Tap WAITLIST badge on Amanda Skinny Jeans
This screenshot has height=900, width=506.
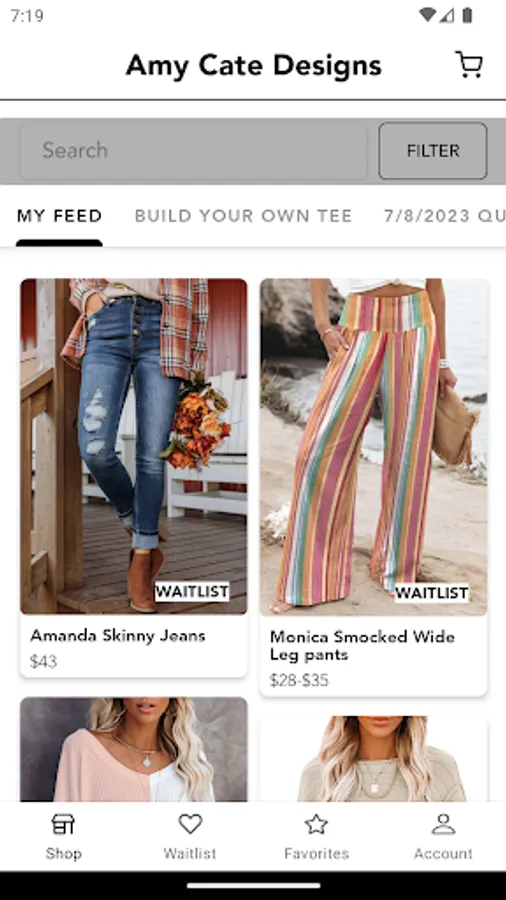[192, 592]
